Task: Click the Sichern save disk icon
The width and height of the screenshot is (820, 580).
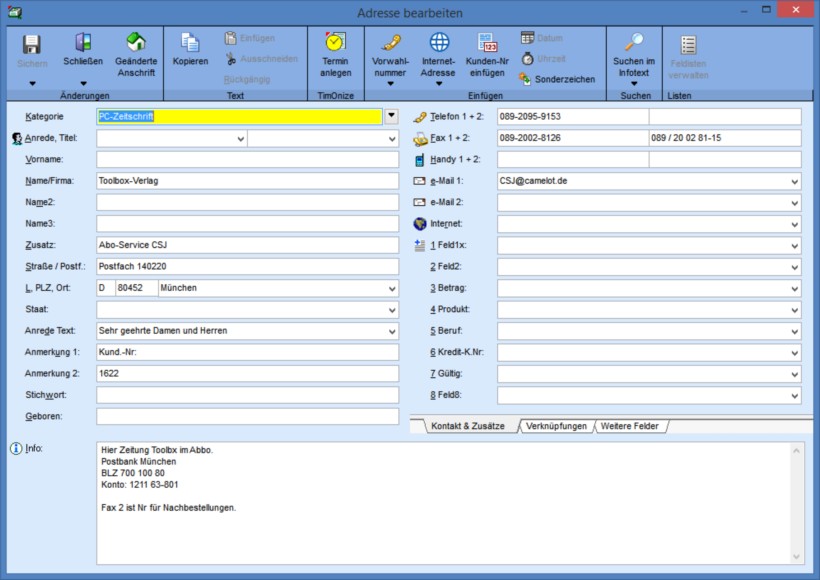Action: [x=31, y=44]
